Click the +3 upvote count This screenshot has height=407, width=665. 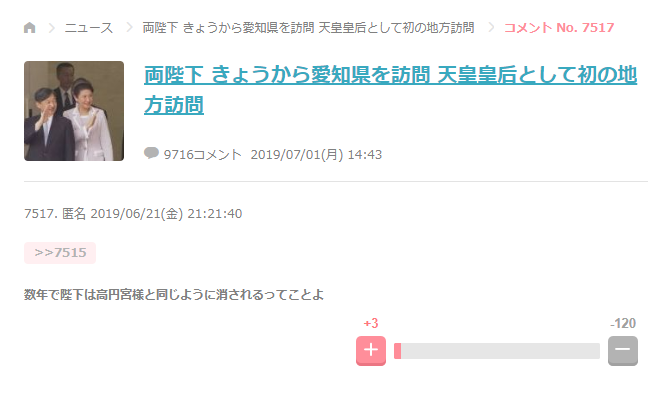click(x=370, y=323)
